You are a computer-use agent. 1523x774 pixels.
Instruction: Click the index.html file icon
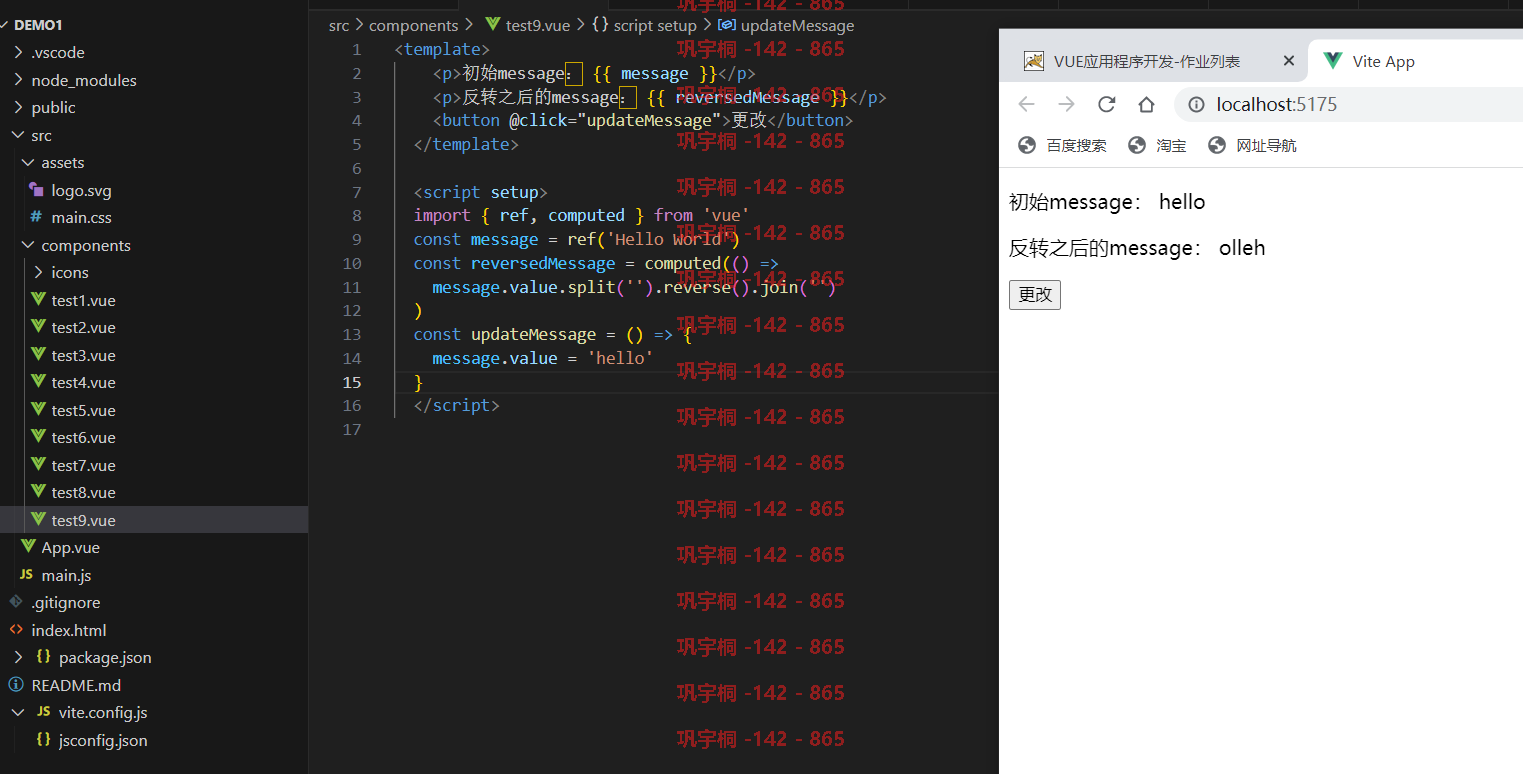point(15,630)
